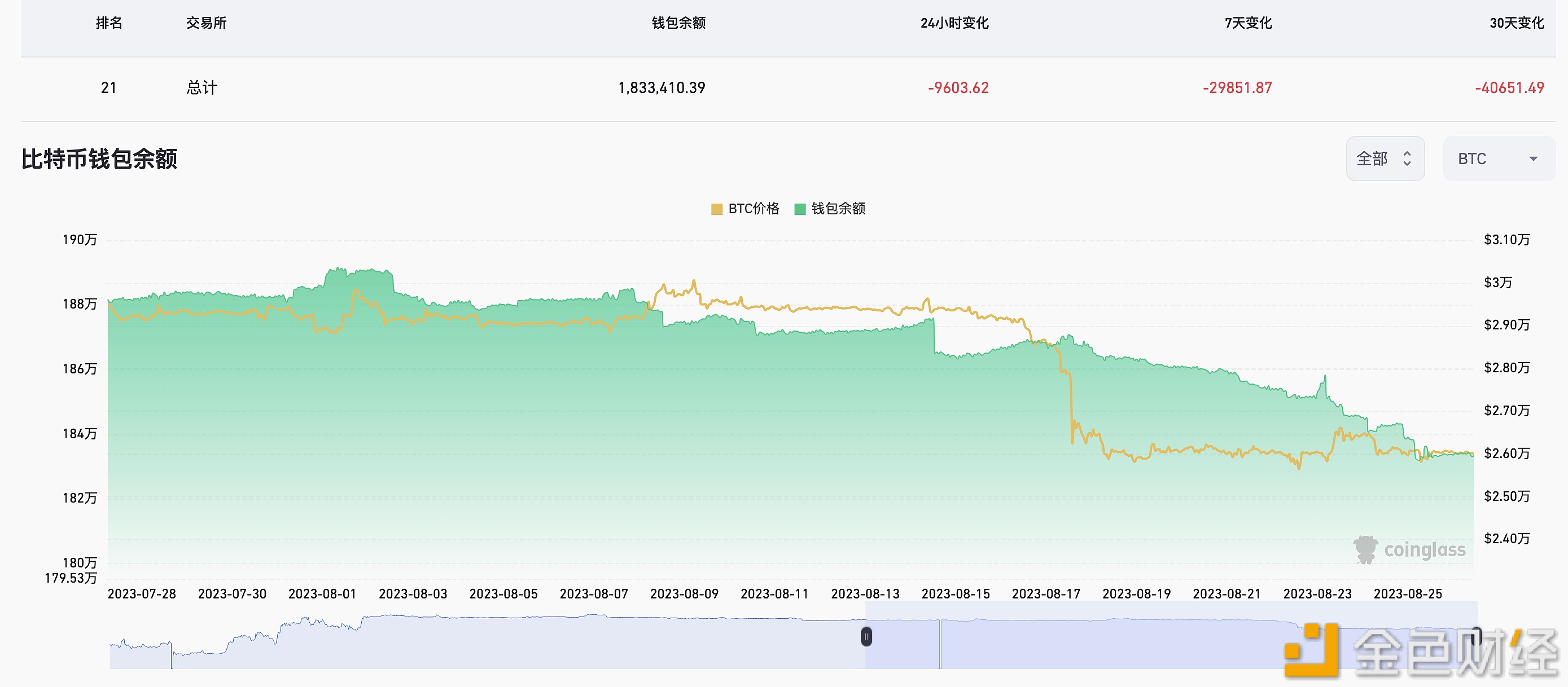The height and width of the screenshot is (687, 1568).
Task: Grab the left range slider handle
Action: [x=866, y=636]
